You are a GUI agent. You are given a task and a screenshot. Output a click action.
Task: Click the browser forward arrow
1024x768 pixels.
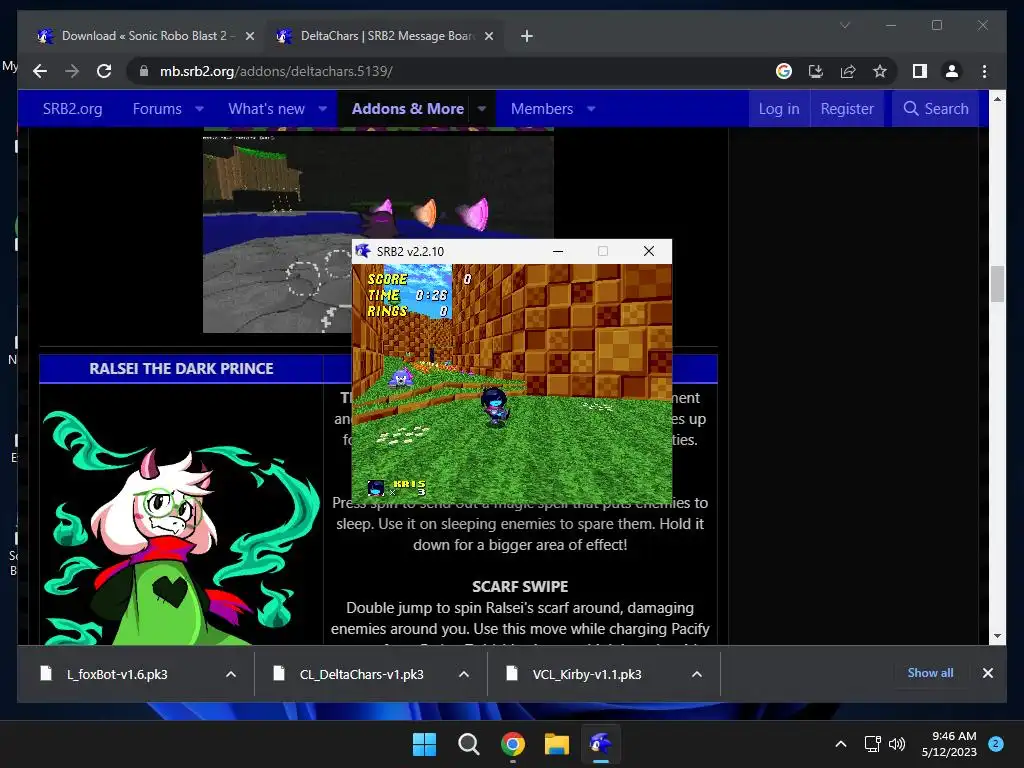click(x=72, y=71)
